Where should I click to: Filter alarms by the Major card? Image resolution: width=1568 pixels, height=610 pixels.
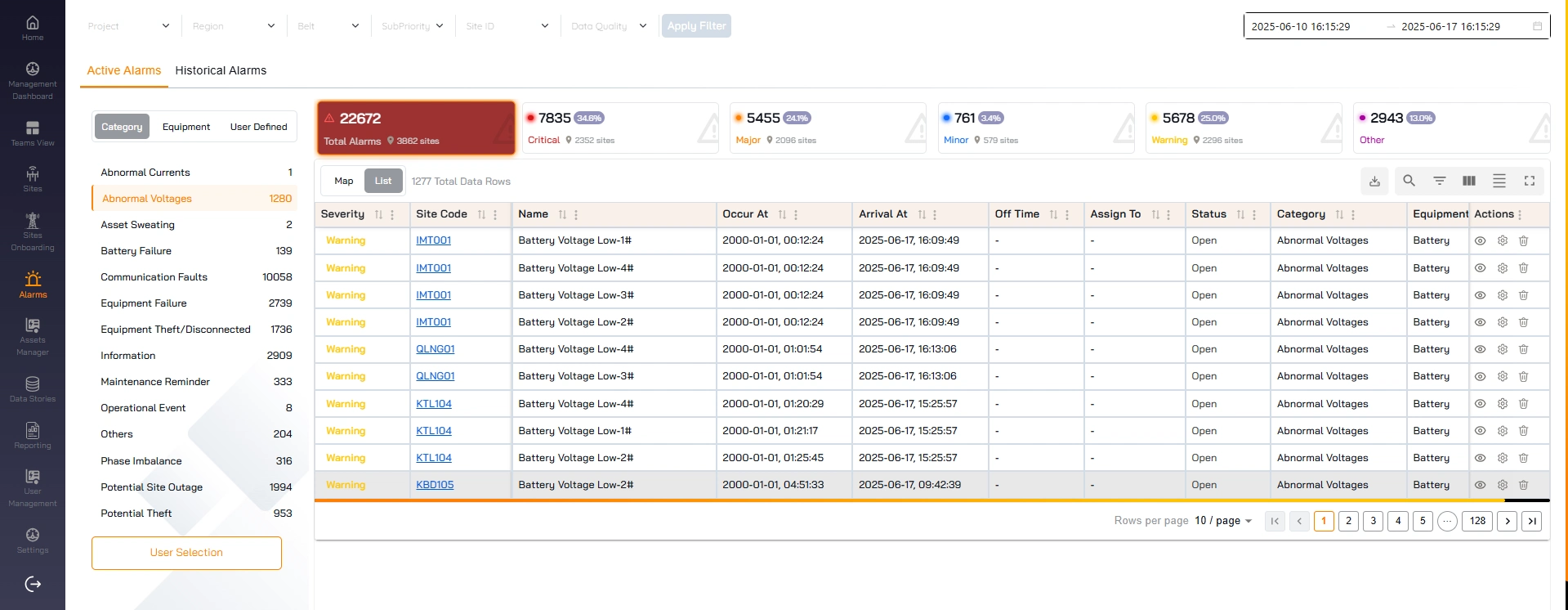tap(829, 128)
